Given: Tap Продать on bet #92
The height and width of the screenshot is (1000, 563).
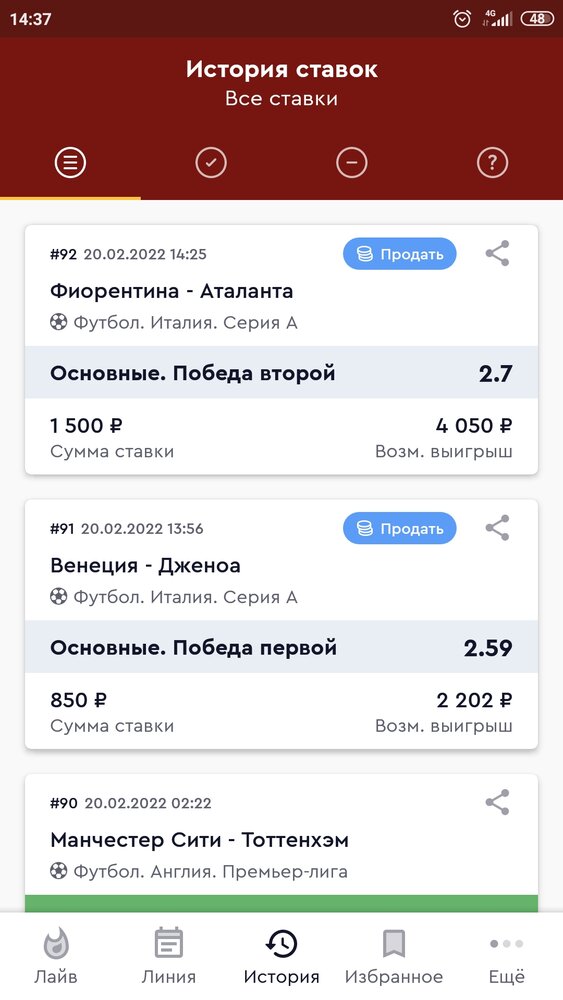Looking at the screenshot, I should pyautogui.click(x=400, y=254).
